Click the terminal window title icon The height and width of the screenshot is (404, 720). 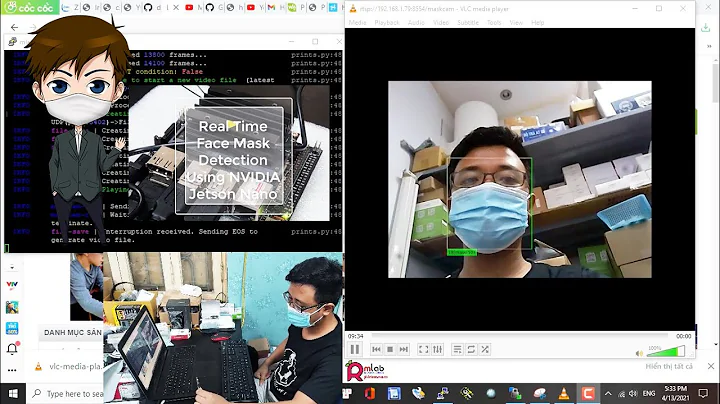pos(12,42)
